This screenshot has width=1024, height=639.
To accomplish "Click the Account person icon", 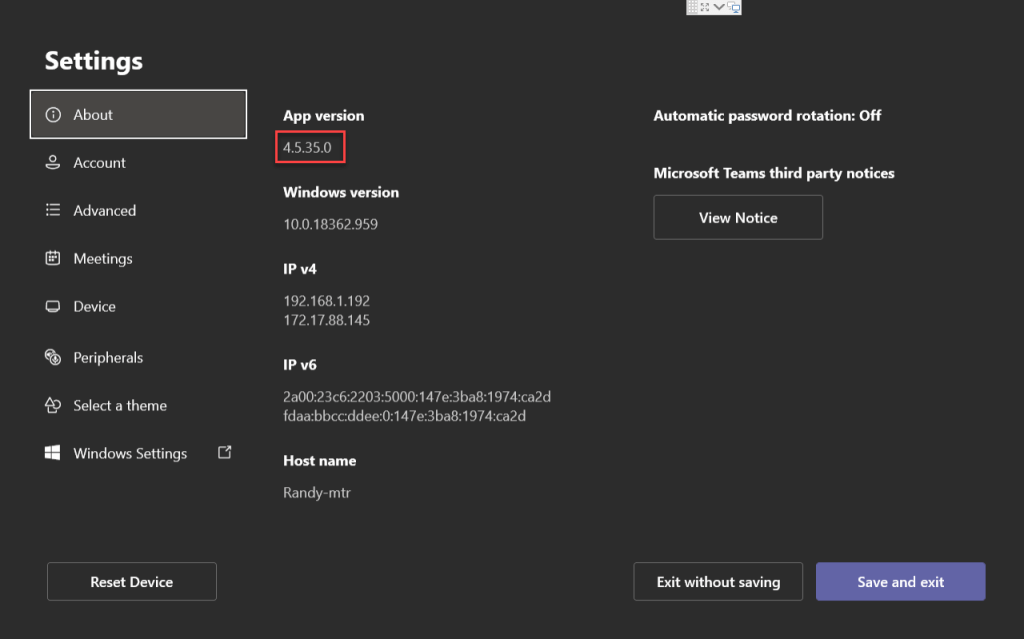I will pyautogui.click(x=53, y=163).
